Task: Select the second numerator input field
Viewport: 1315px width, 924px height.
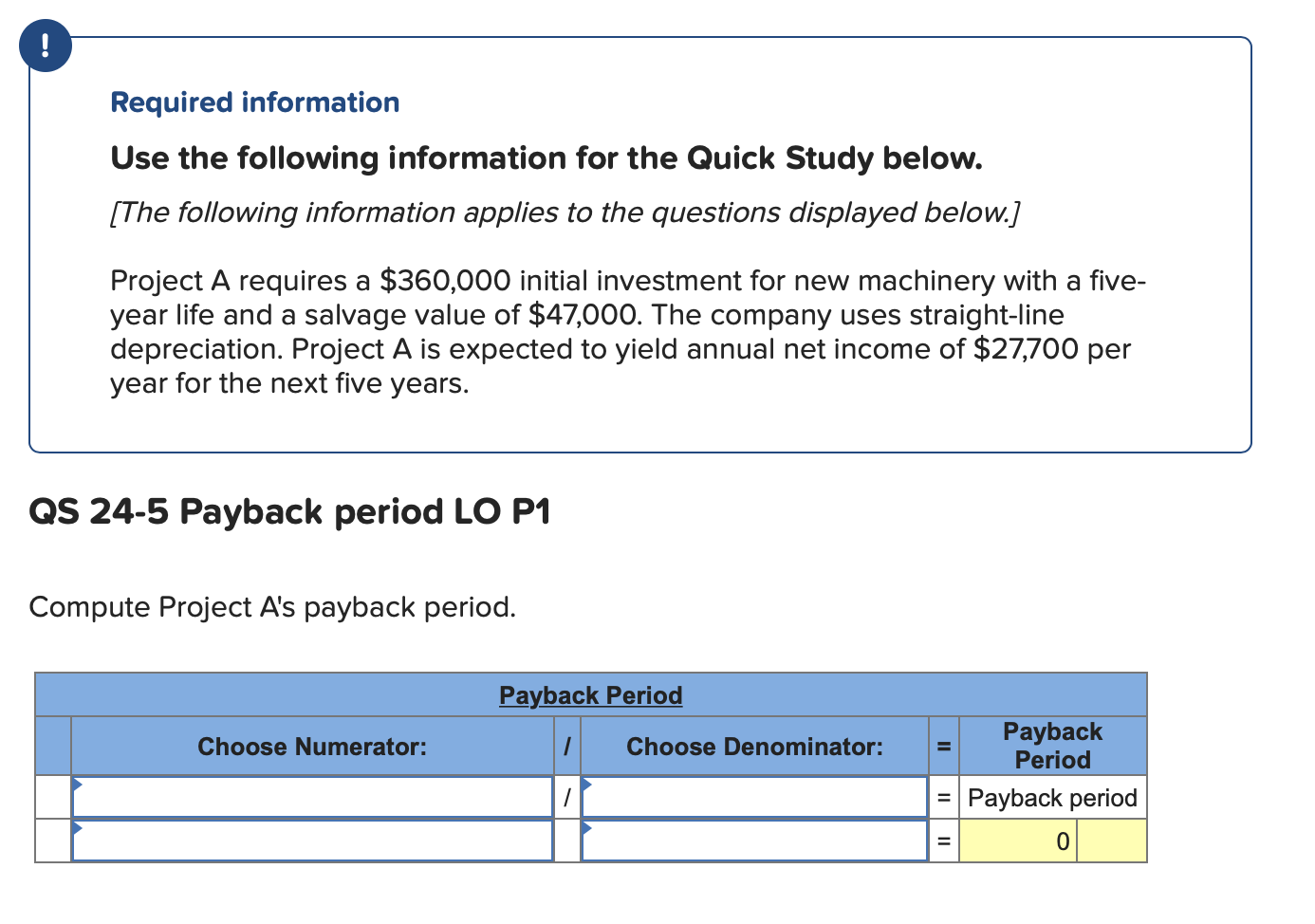Action: pos(313,841)
